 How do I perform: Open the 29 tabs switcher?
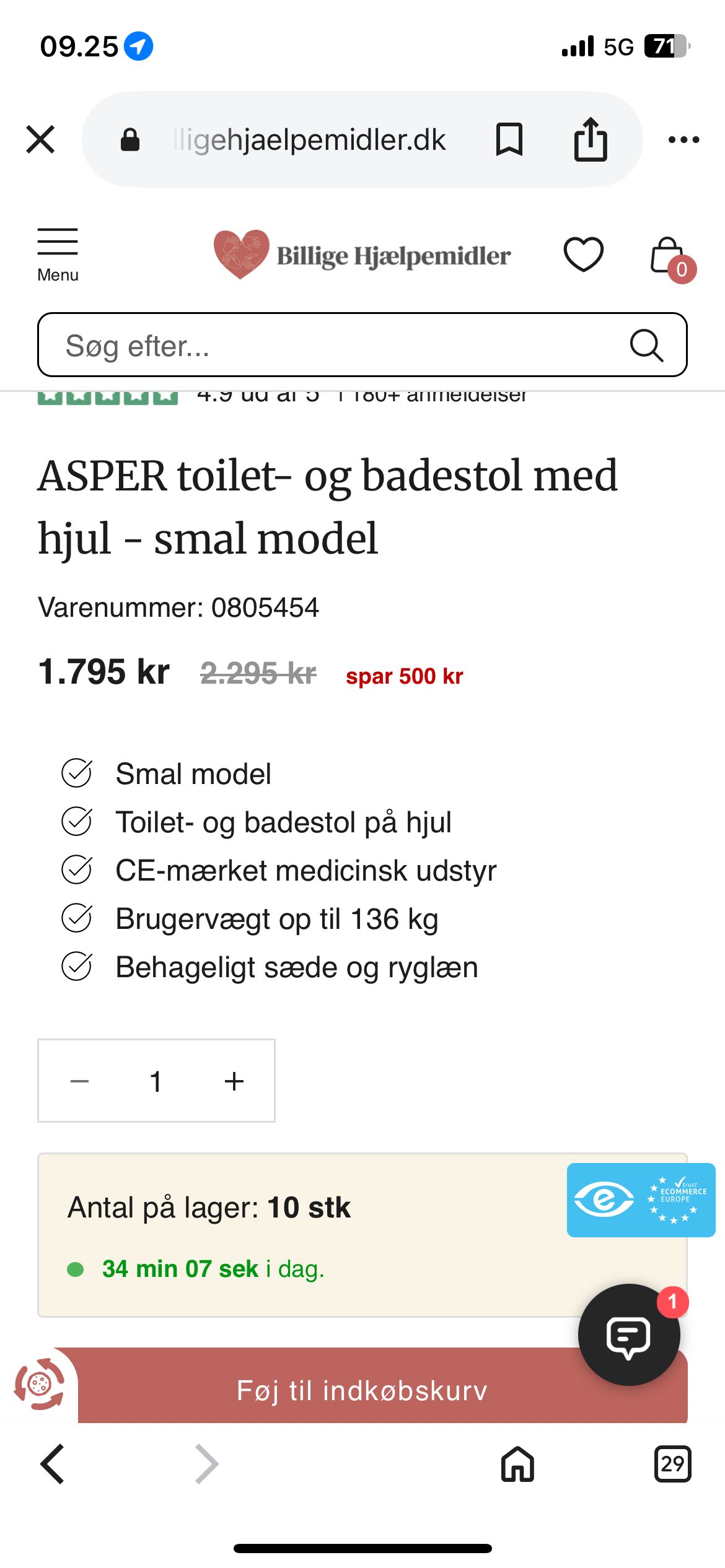[672, 1464]
